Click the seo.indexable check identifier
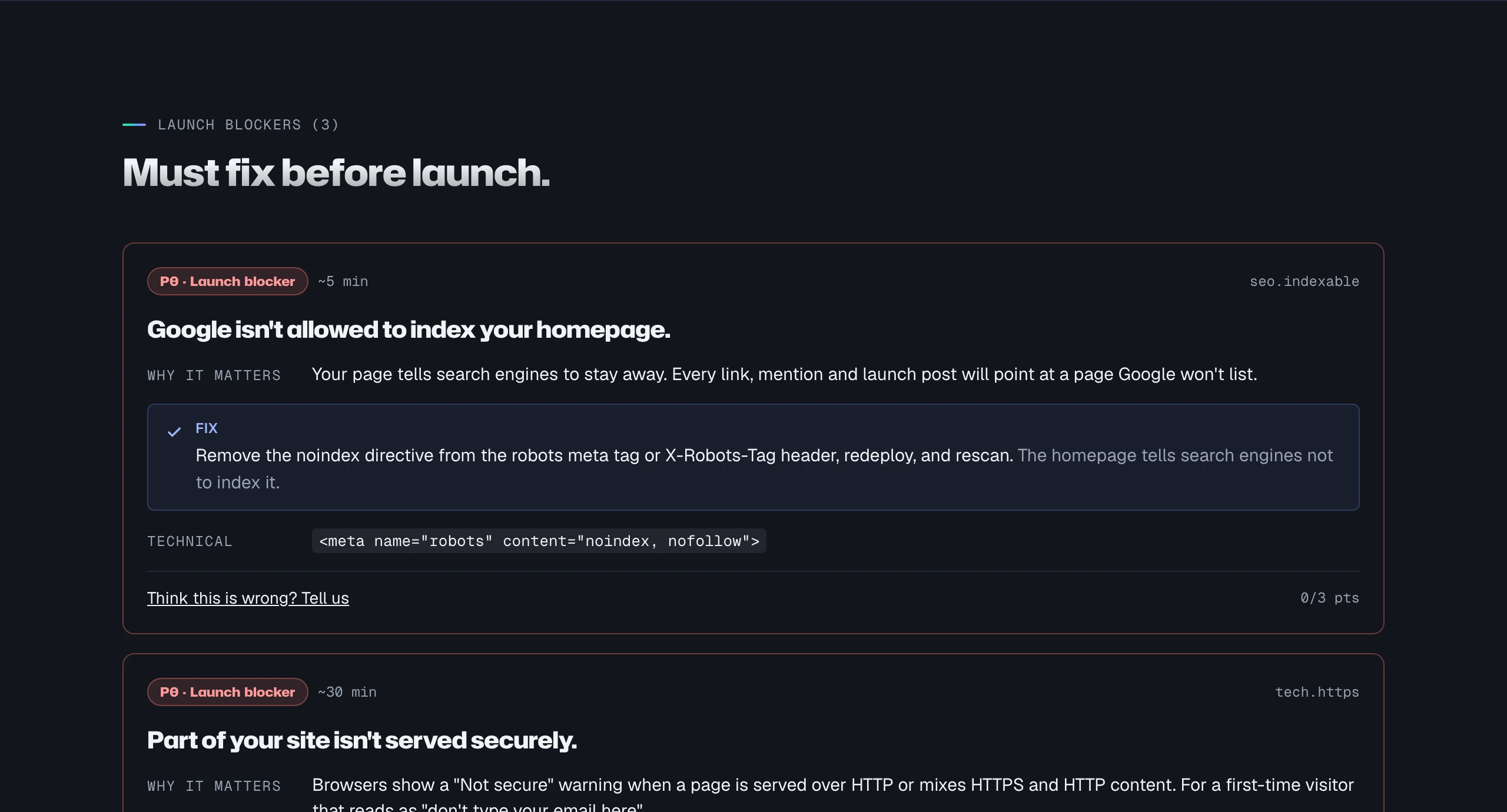Viewport: 1507px width, 812px height. point(1304,281)
